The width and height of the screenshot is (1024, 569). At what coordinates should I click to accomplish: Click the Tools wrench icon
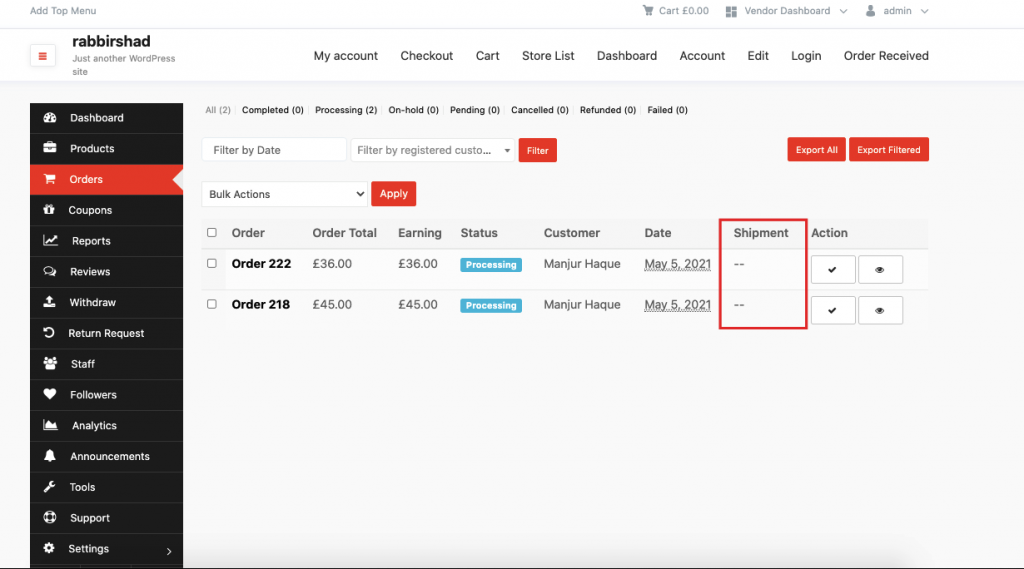coord(49,487)
